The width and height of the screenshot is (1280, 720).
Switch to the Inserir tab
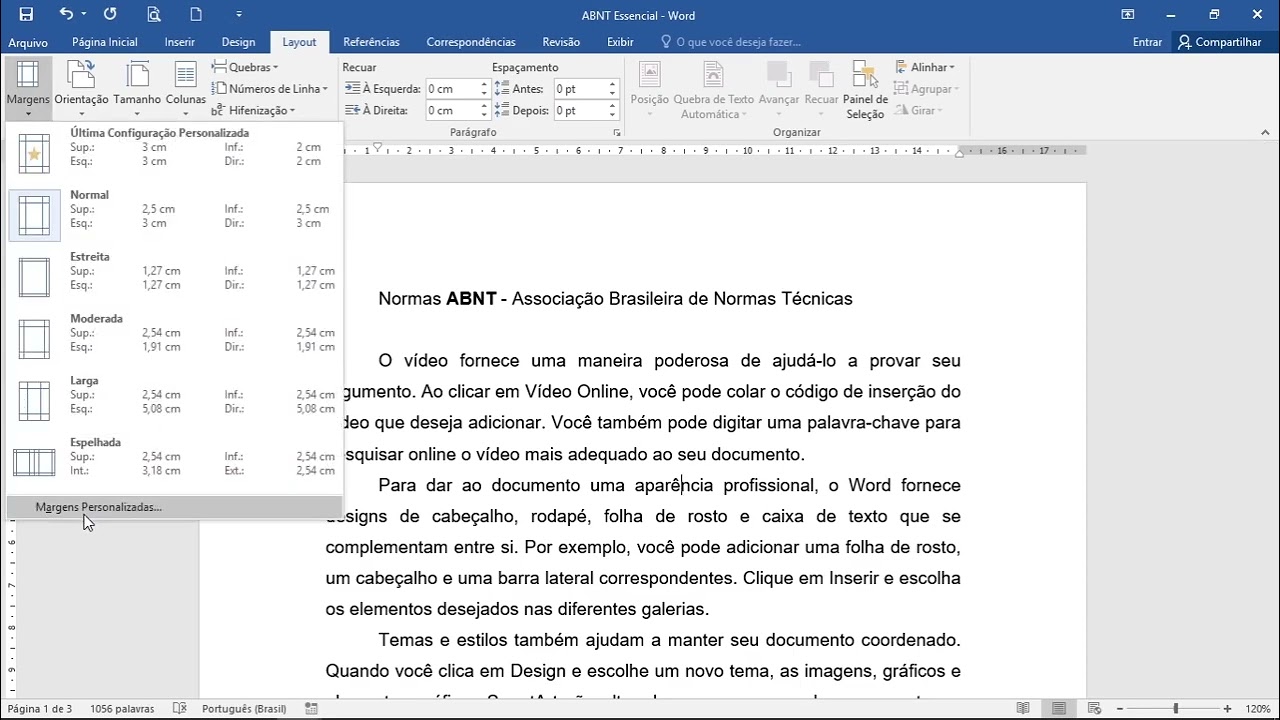click(180, 42)
